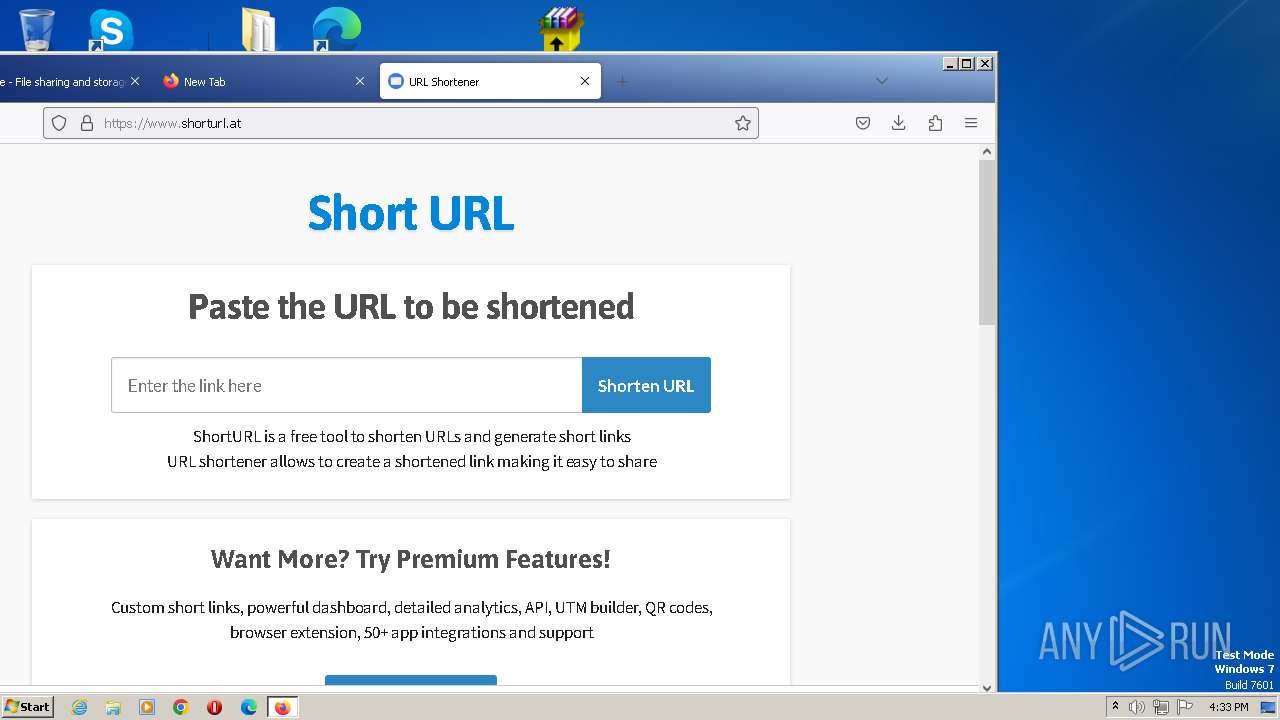Open the Extensions puzzle icon
The height and width of the screenshot is (720, 1280).
(x=935, y=123)
